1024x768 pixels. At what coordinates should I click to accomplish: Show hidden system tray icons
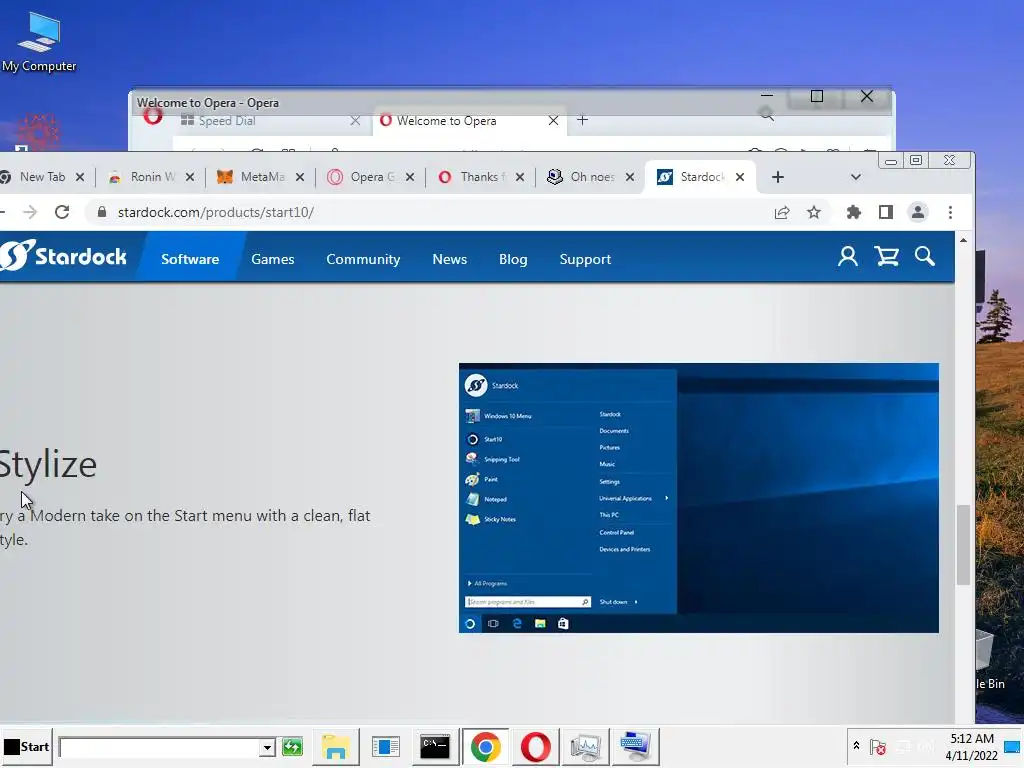(x=856, y=746)
